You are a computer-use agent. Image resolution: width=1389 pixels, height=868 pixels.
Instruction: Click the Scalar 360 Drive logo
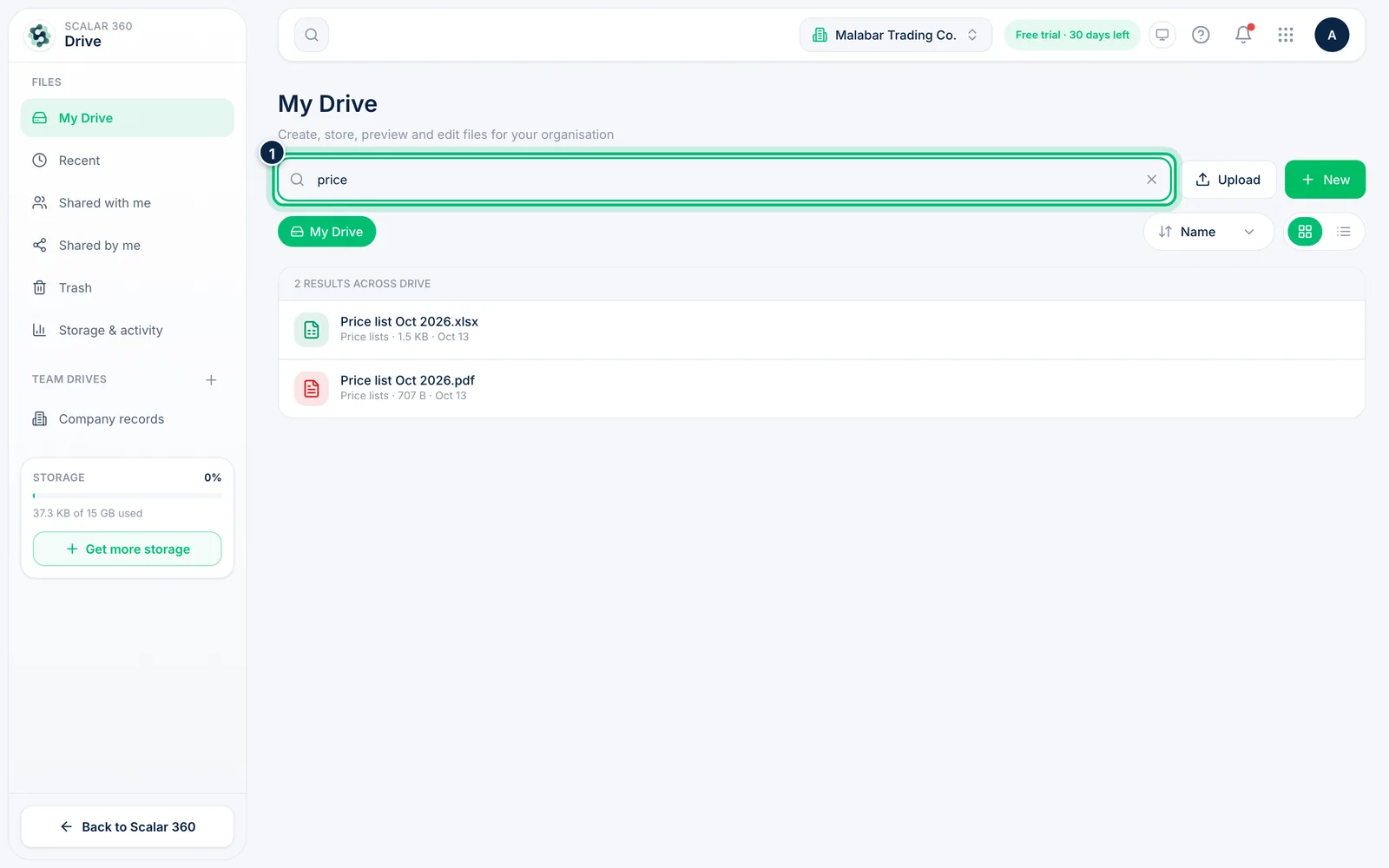click(39, 35)
